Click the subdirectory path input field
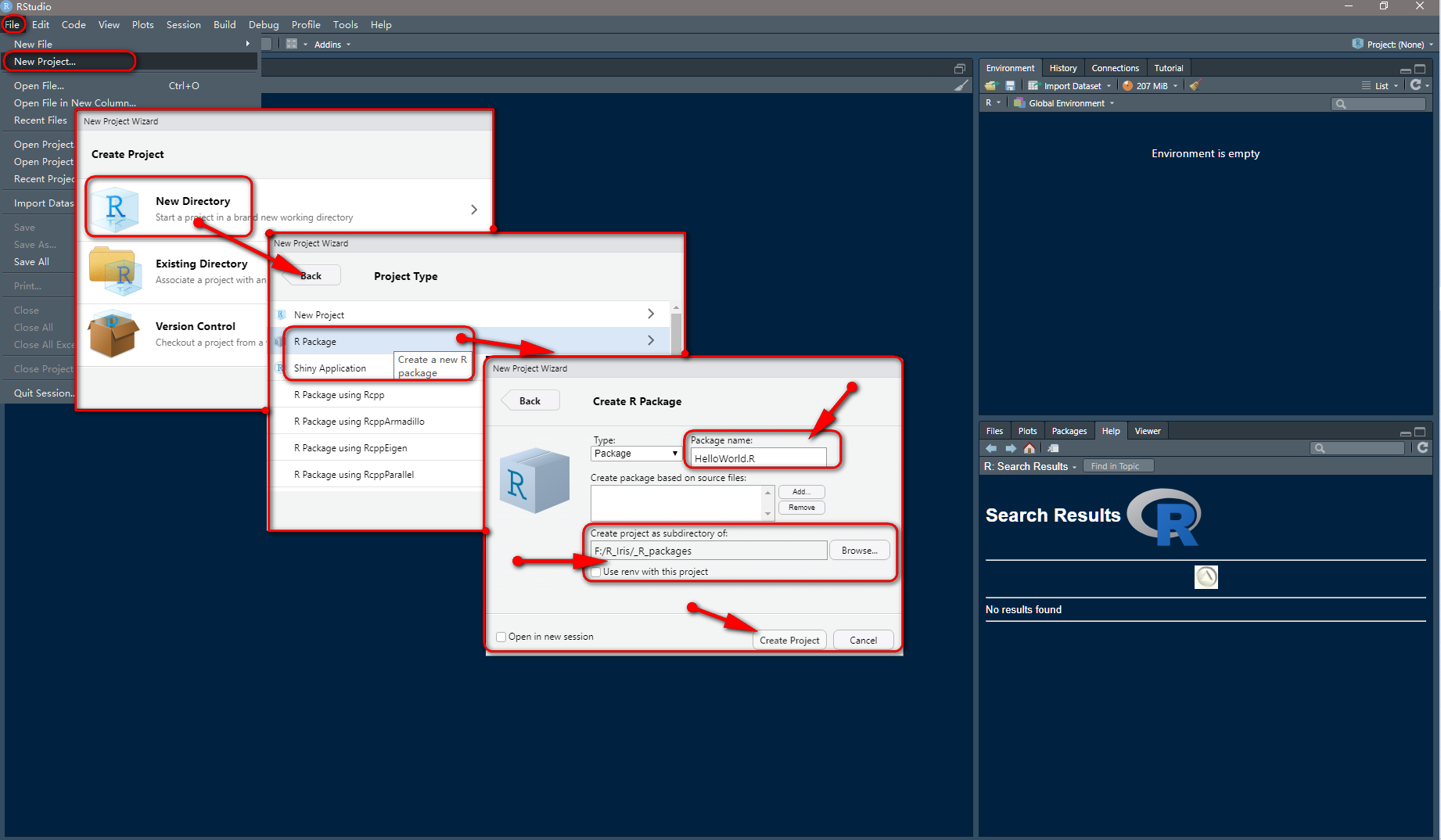This screenshot has width=1441, height=840. tap(709, 551)
